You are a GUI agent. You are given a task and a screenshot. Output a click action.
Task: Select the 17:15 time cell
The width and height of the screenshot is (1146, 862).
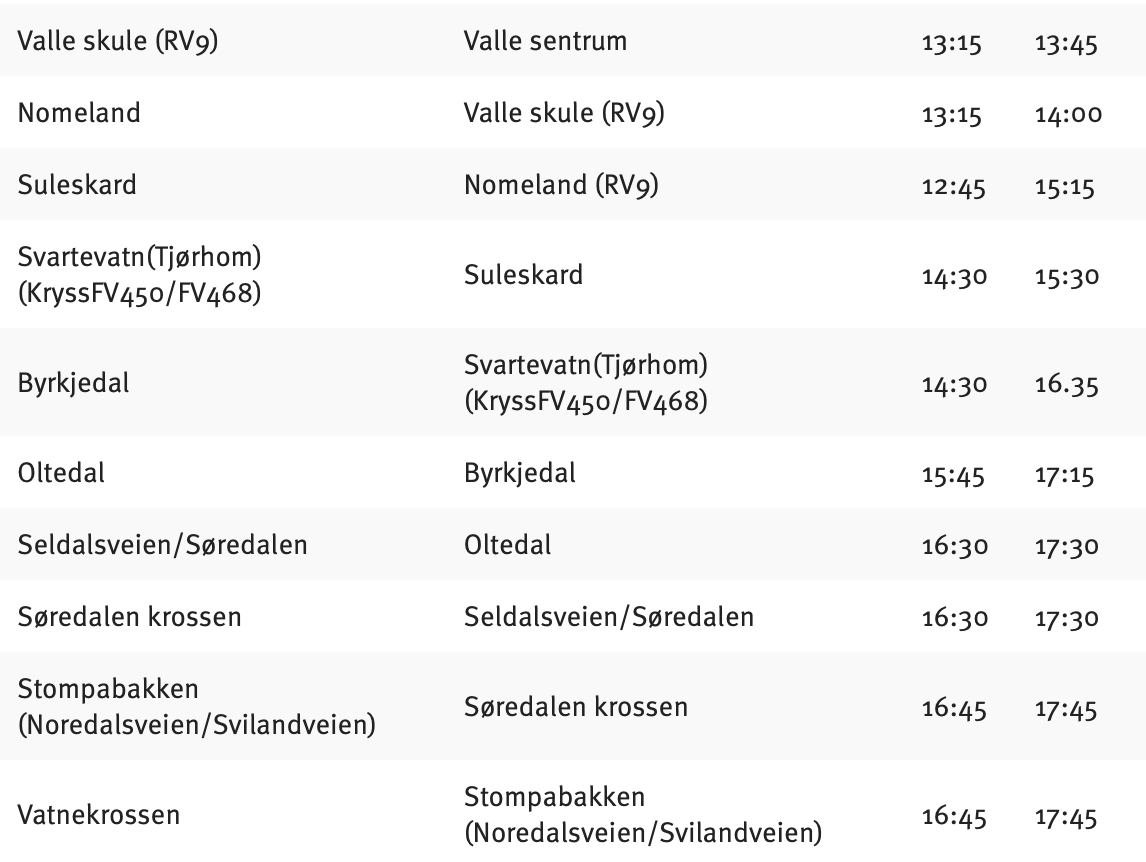point(1066,474)
